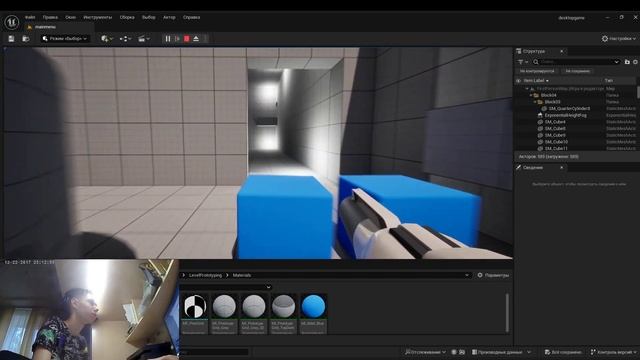
Task: Click the Save current level icon
Action: [11, 39]
